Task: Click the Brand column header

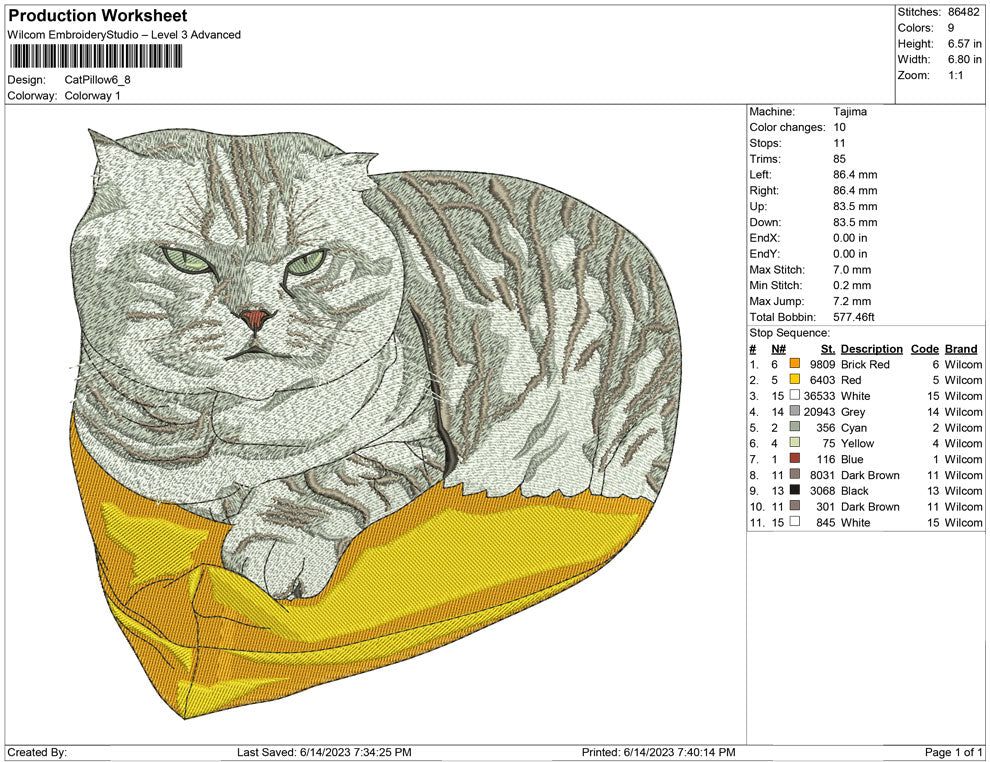Action: 962,348
